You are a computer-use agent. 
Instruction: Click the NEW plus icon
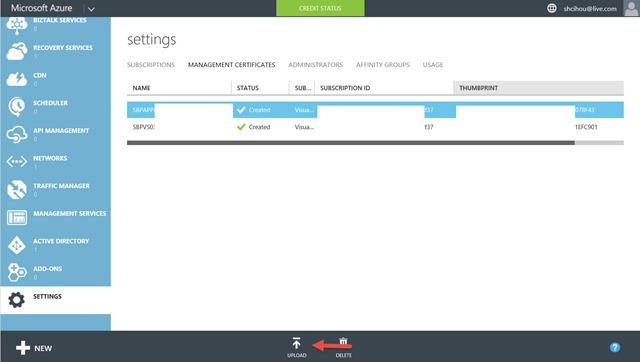23,348
